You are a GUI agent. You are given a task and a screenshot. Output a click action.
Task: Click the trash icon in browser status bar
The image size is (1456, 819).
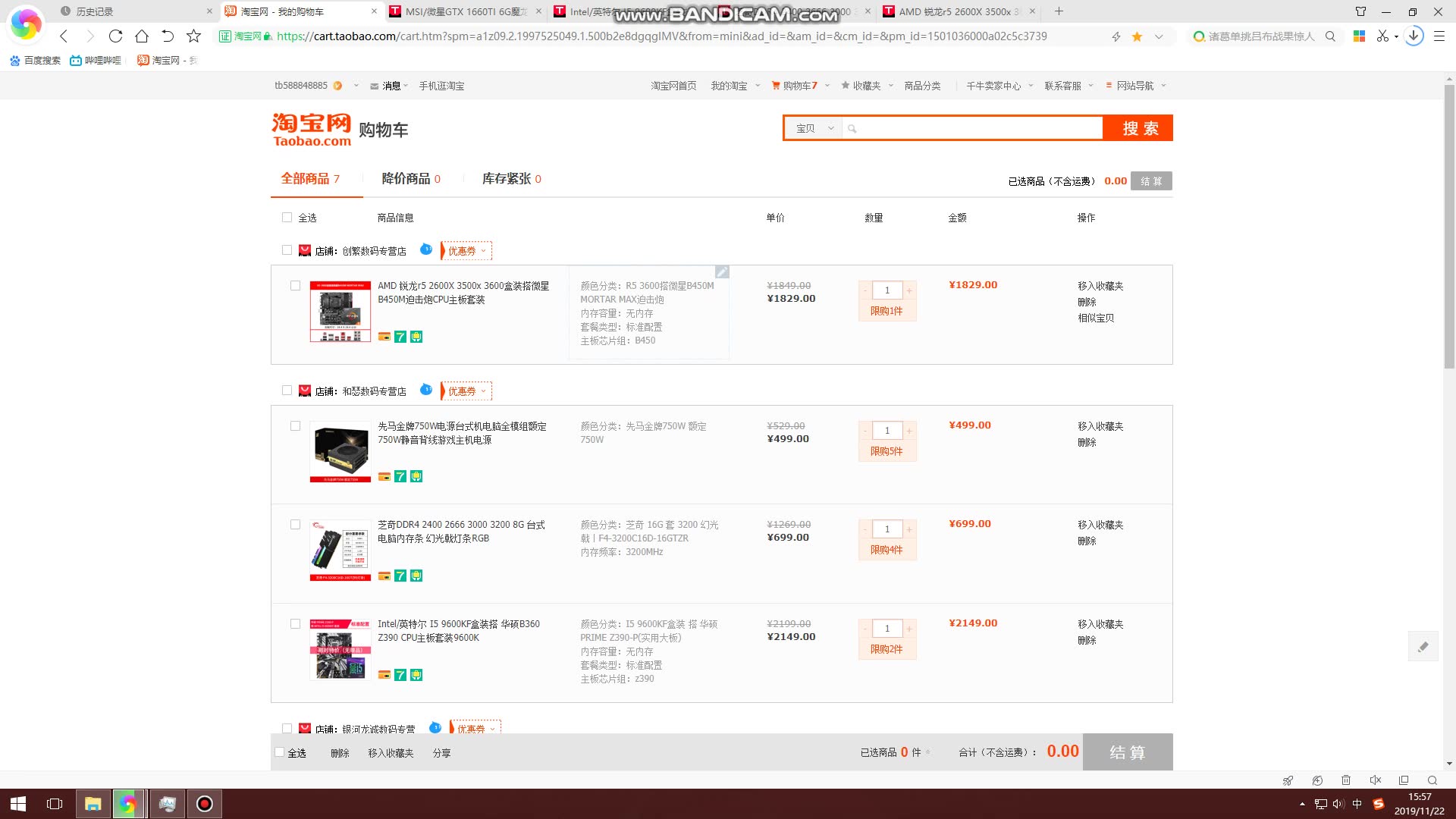pos(1346,780)
